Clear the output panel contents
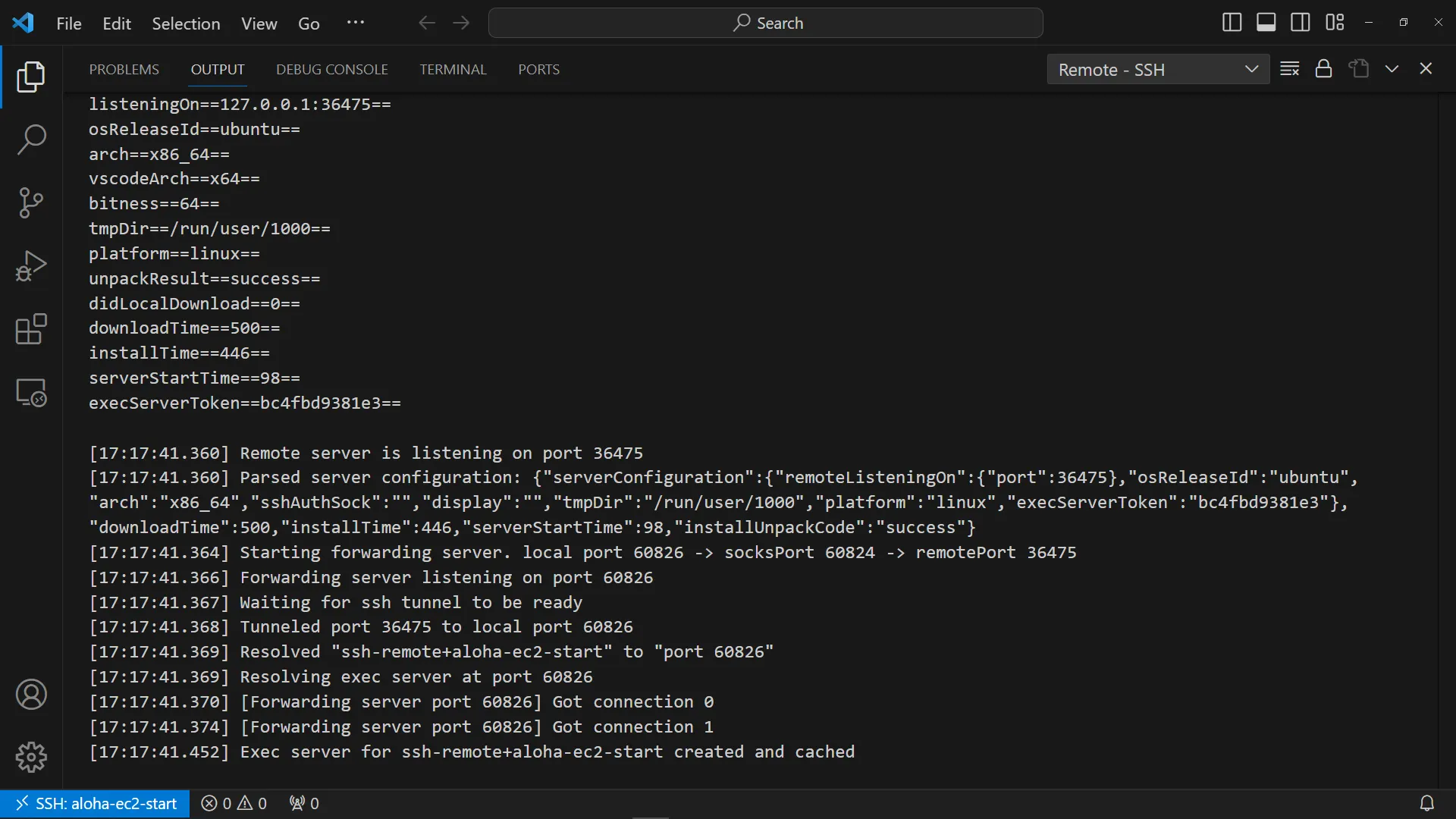The height and width of the screenshot is (819, 1456). point(1289,69)
